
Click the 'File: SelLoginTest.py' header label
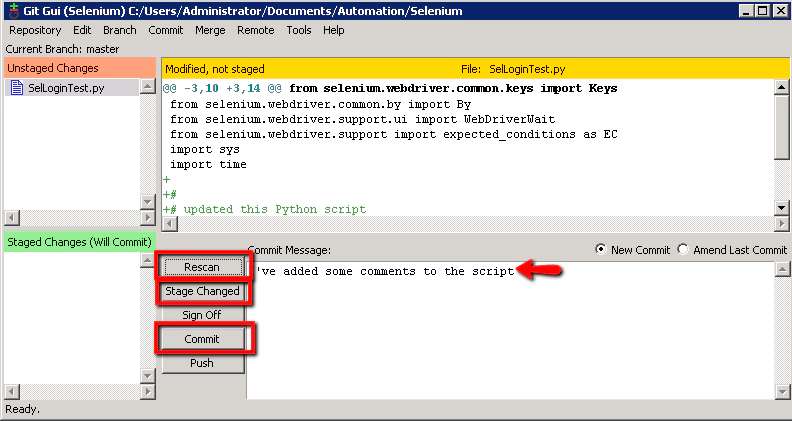point(513,69)
